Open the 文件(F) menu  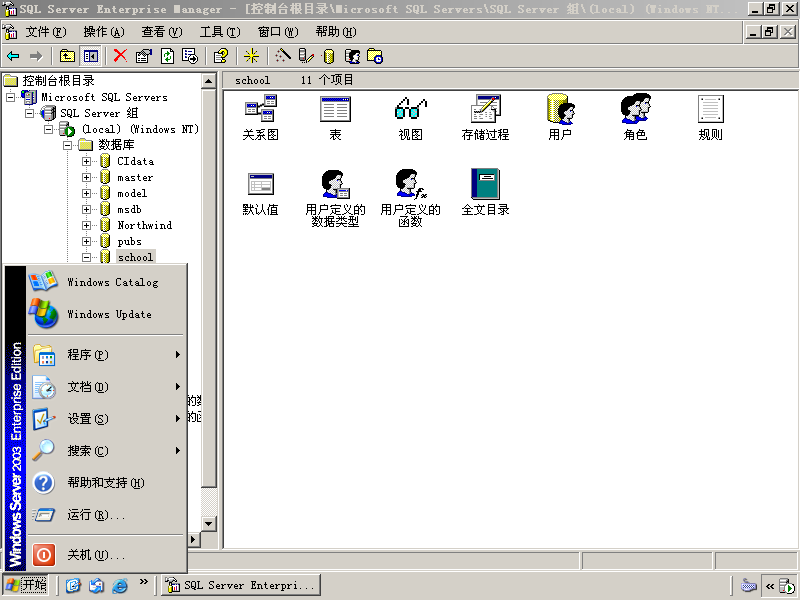click(46, 32)
